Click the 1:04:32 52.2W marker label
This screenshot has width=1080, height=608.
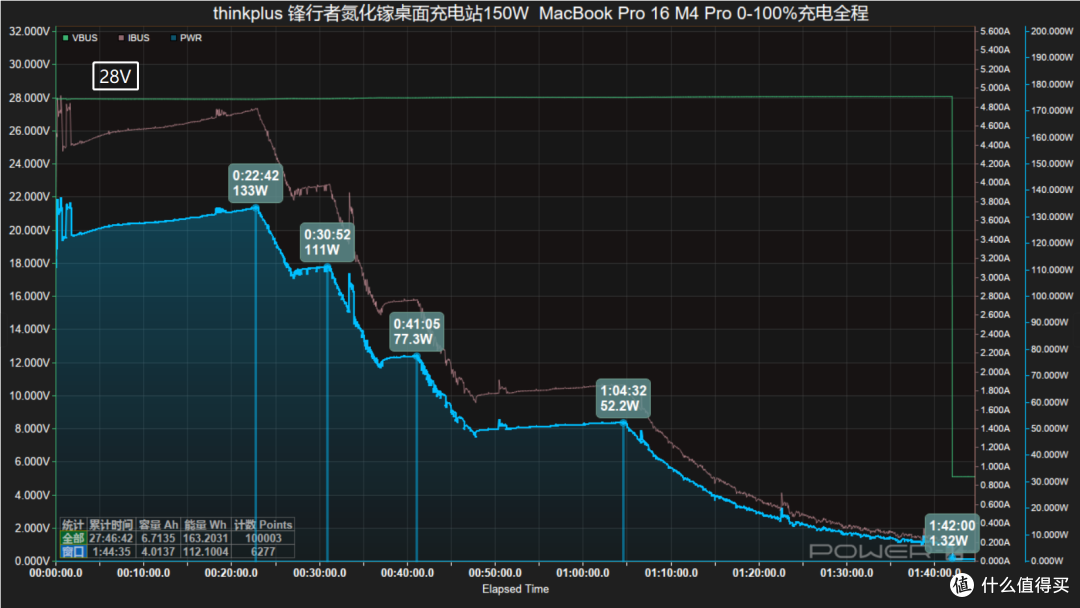[x=623, y=398]
